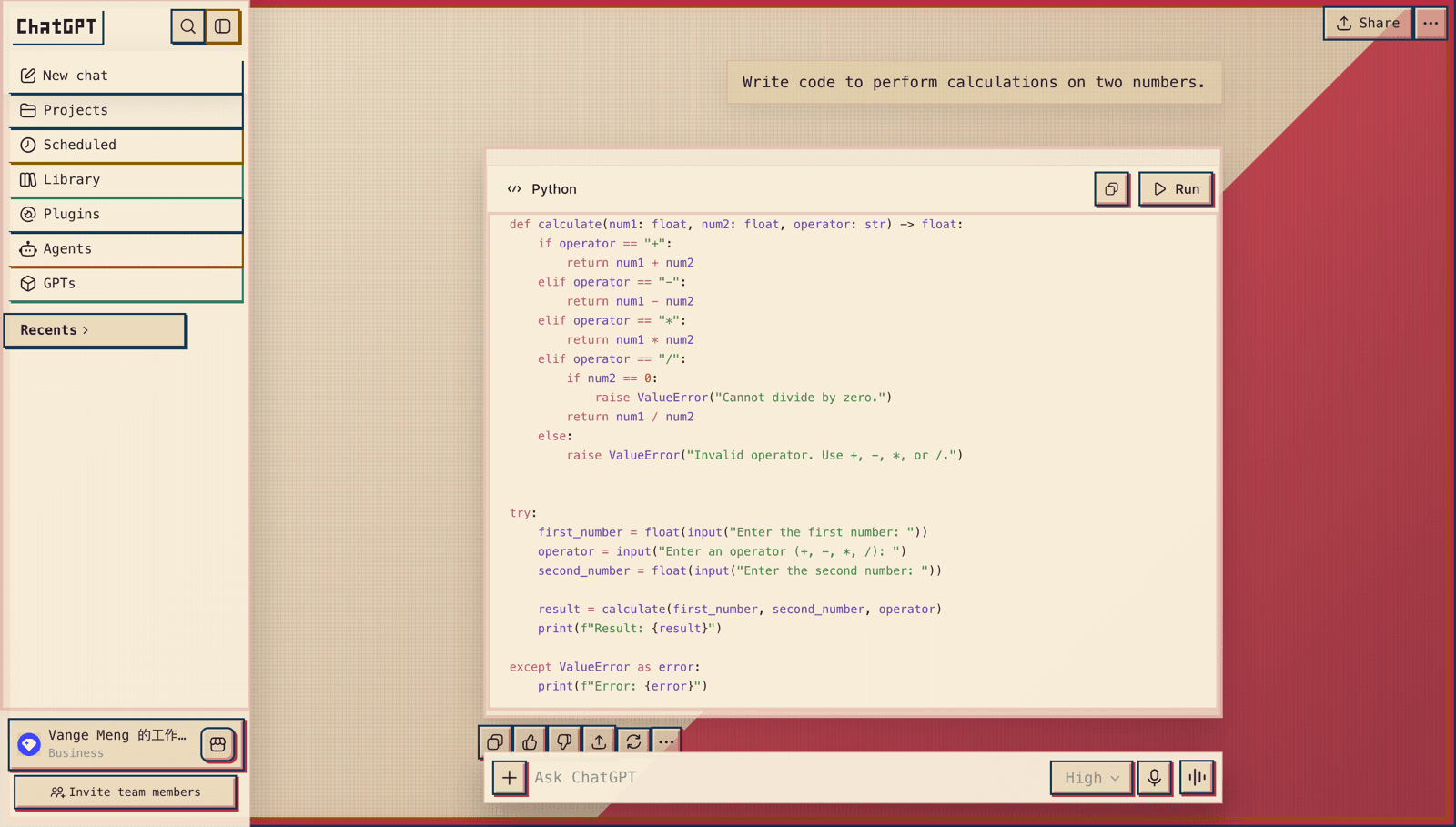Click the 'def calculate' code line

tap(736, 225)
